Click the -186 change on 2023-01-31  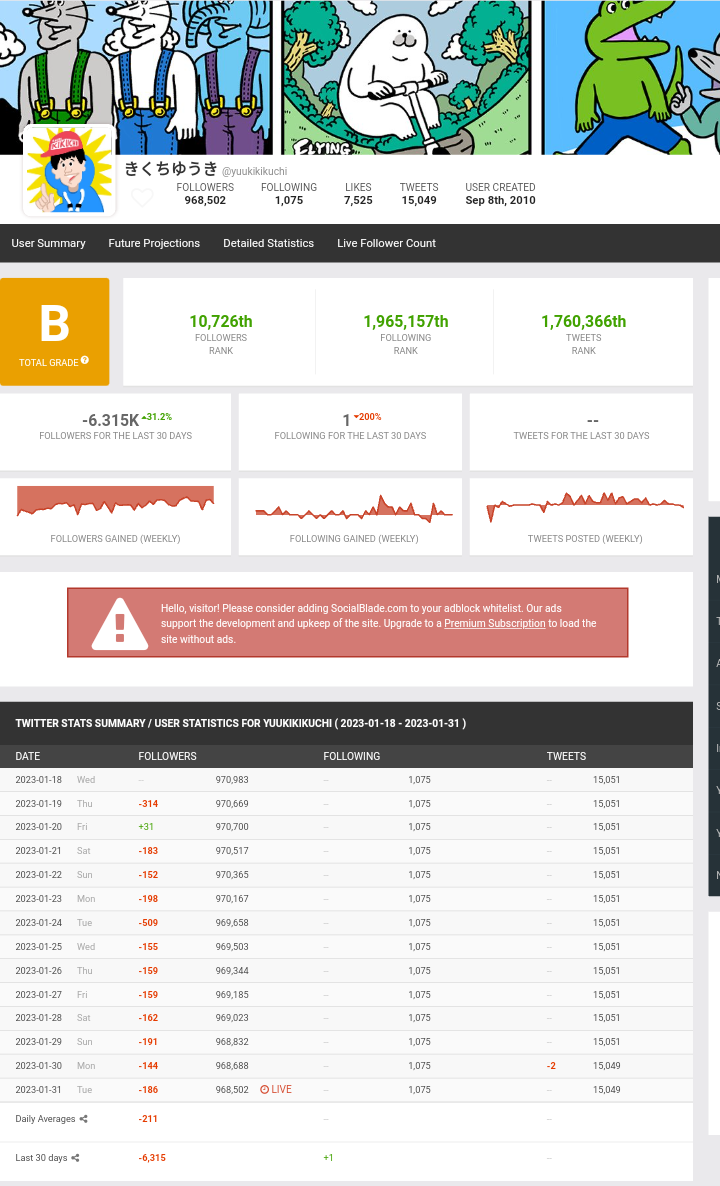click(148, 1090)
